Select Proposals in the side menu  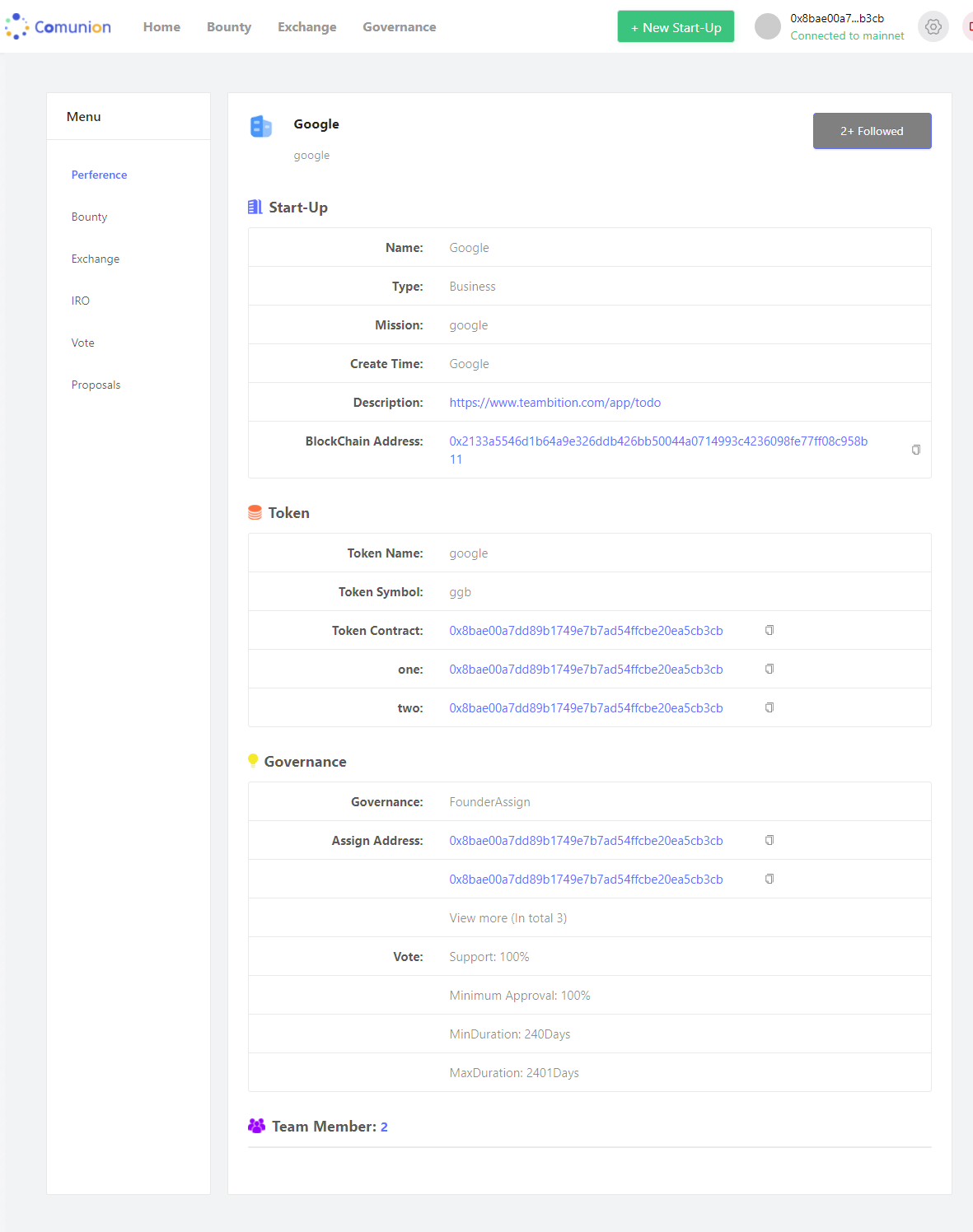[96, 385]
